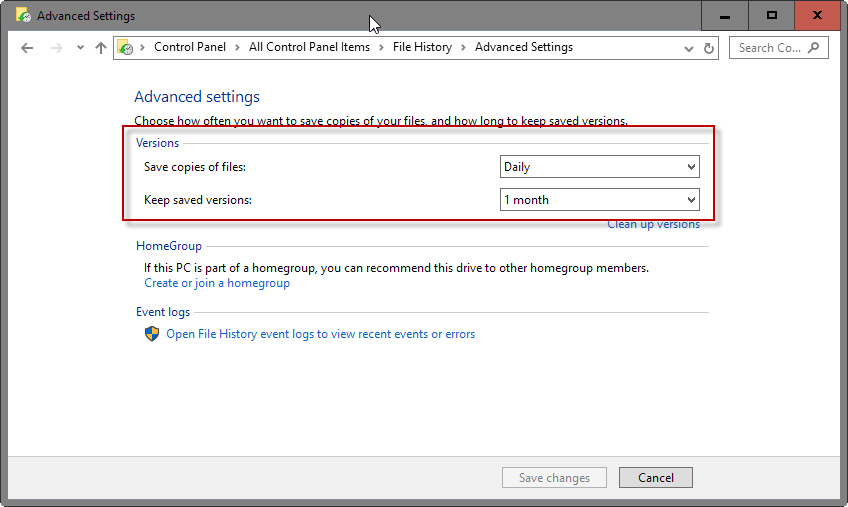Screen dimensions: 848x507
Task: Click the 'Keep saved versions:' label
Action: tap(198, 200)
